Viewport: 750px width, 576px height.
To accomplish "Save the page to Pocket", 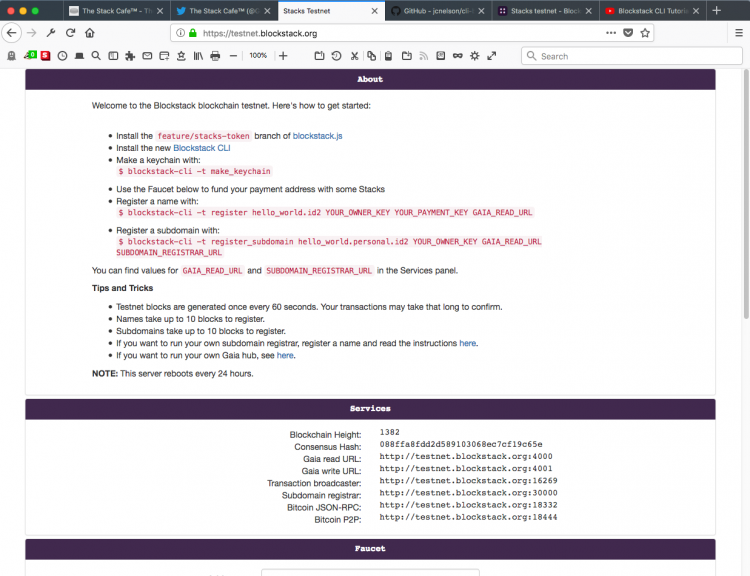I will [x=628, y=33].
